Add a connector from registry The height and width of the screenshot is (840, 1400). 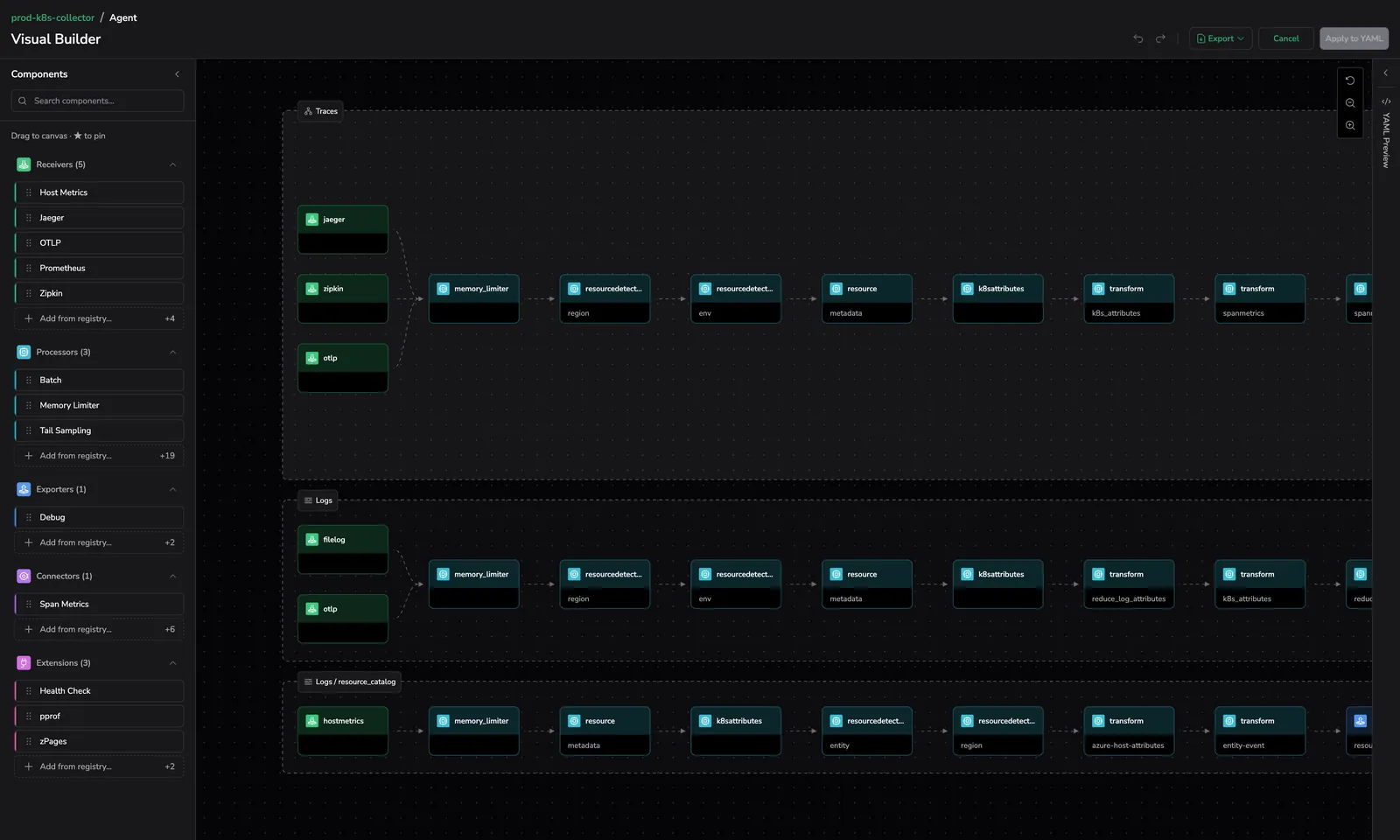[99, 629]
